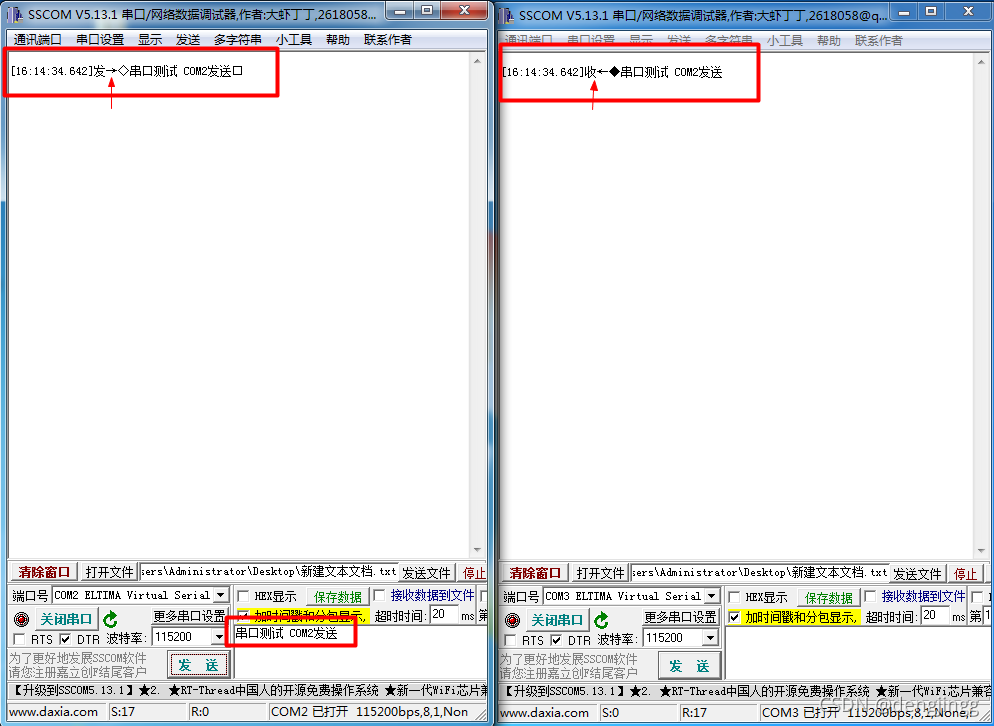Open 更多串口设置 in COM3 window
The image size is (994, 726).
tap(680, 614)
